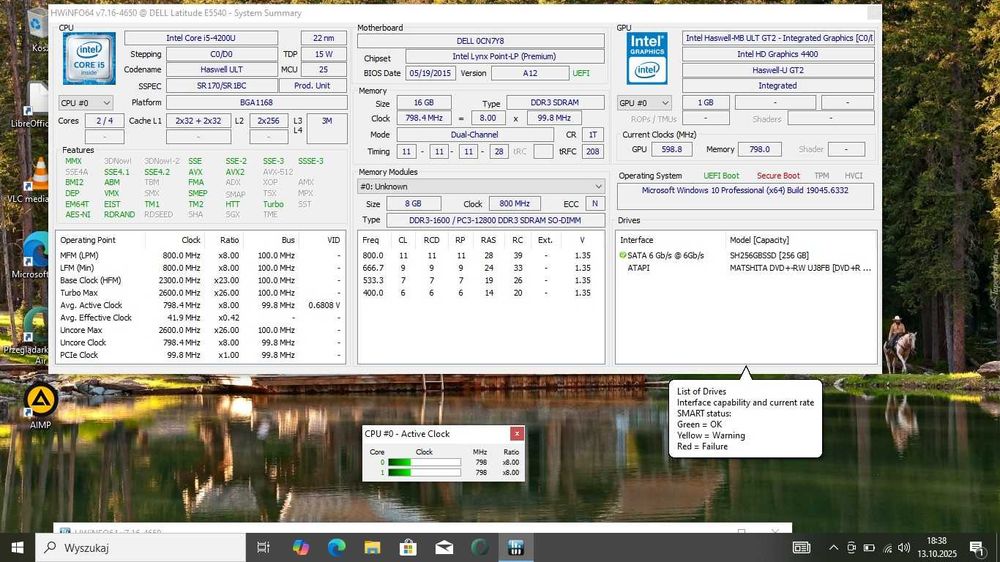Click the 'Avg. Effective Clock' row
This screenshot has width=1000, height=562.
(200, 318)
